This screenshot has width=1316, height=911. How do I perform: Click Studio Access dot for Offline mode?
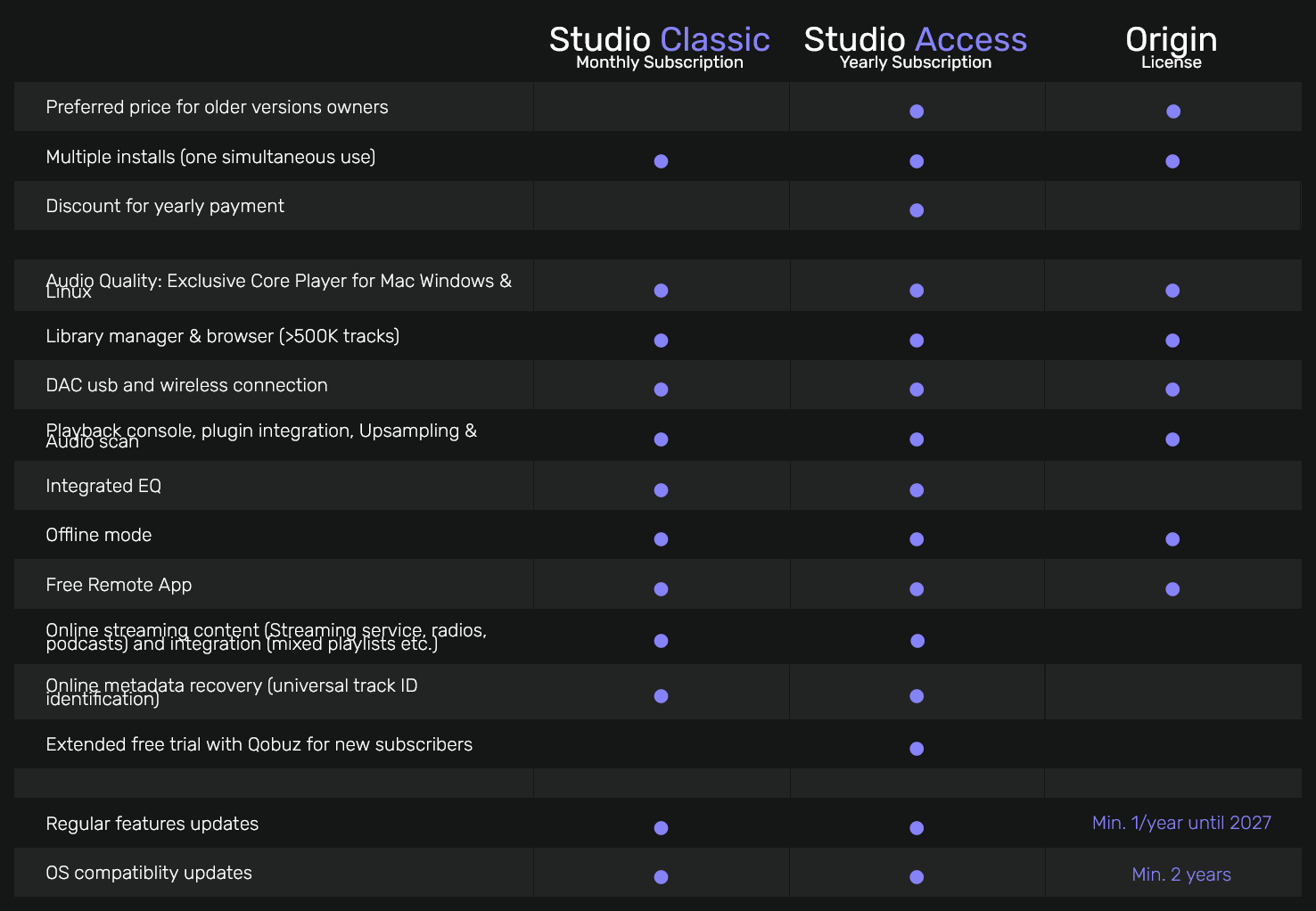[917, 539]
